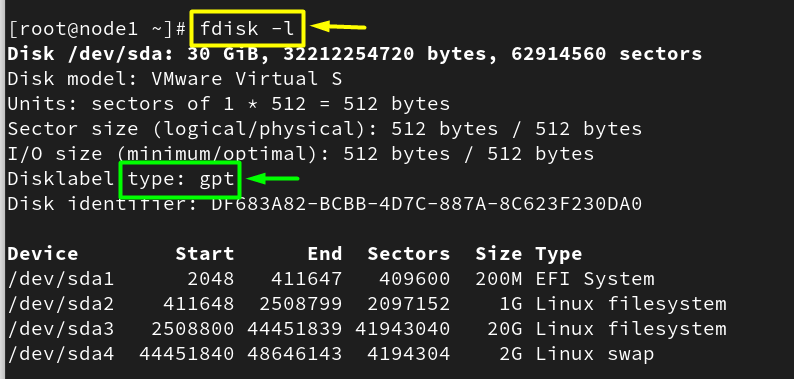Click the Disk identifier GUID text
Image resolution: width=794 pixels, height=379 pixels.
(426, 204)
